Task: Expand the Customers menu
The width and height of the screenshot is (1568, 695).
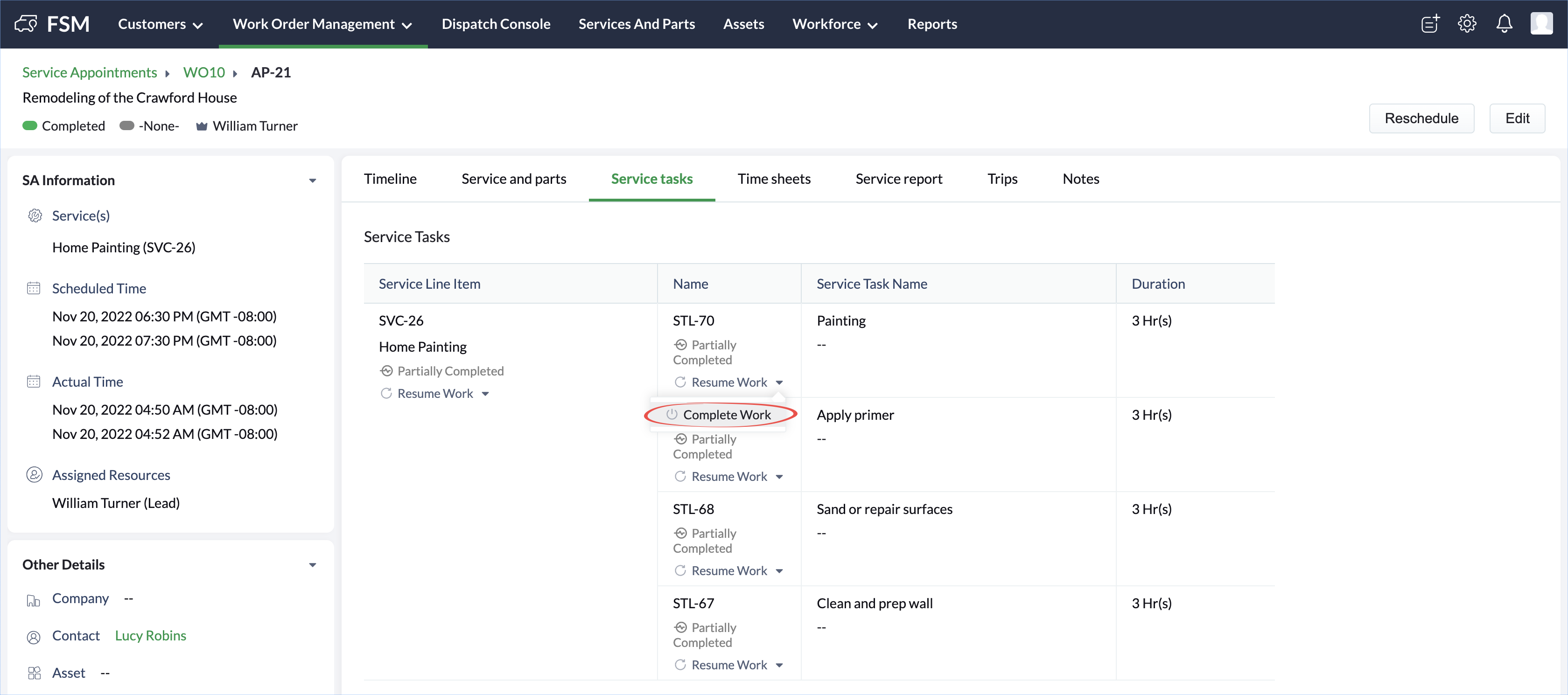Action: coord(160,24)
